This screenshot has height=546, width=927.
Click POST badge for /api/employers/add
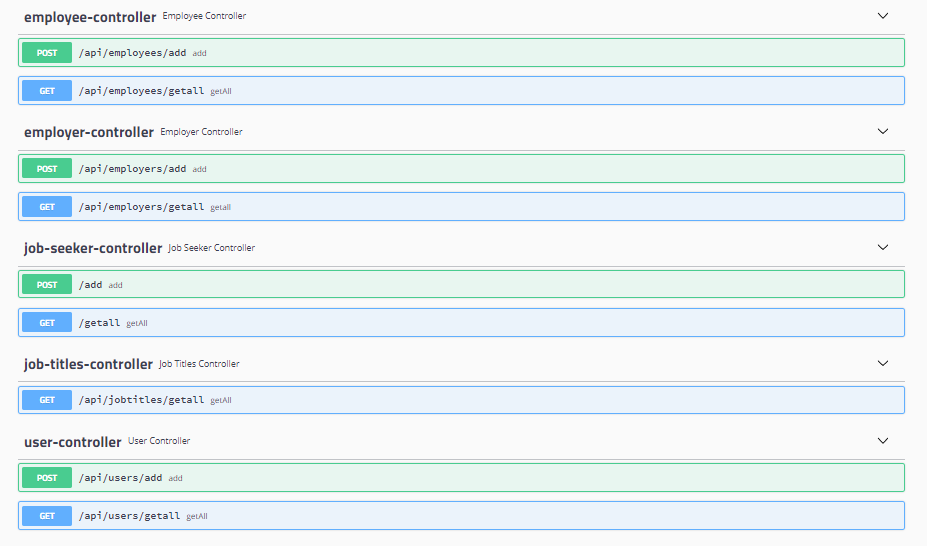[47, 168]
